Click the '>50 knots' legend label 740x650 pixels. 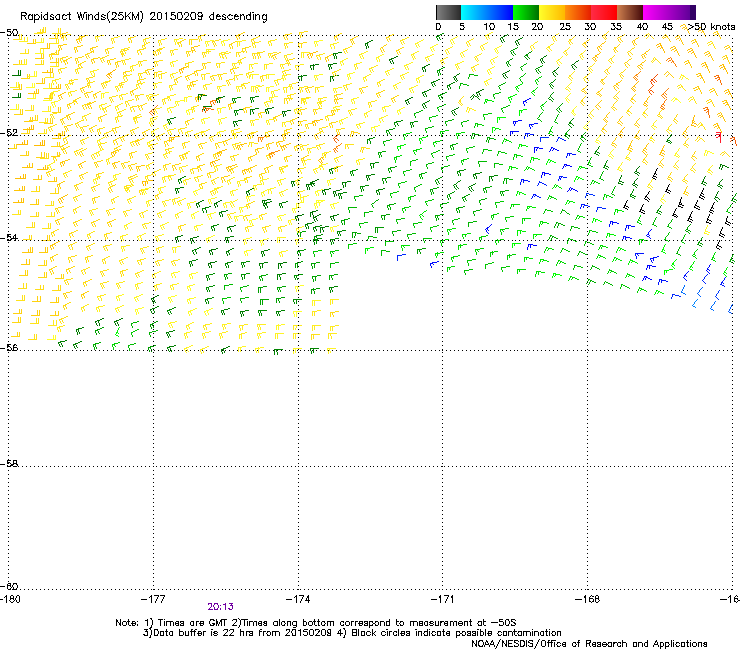(711, 27)
